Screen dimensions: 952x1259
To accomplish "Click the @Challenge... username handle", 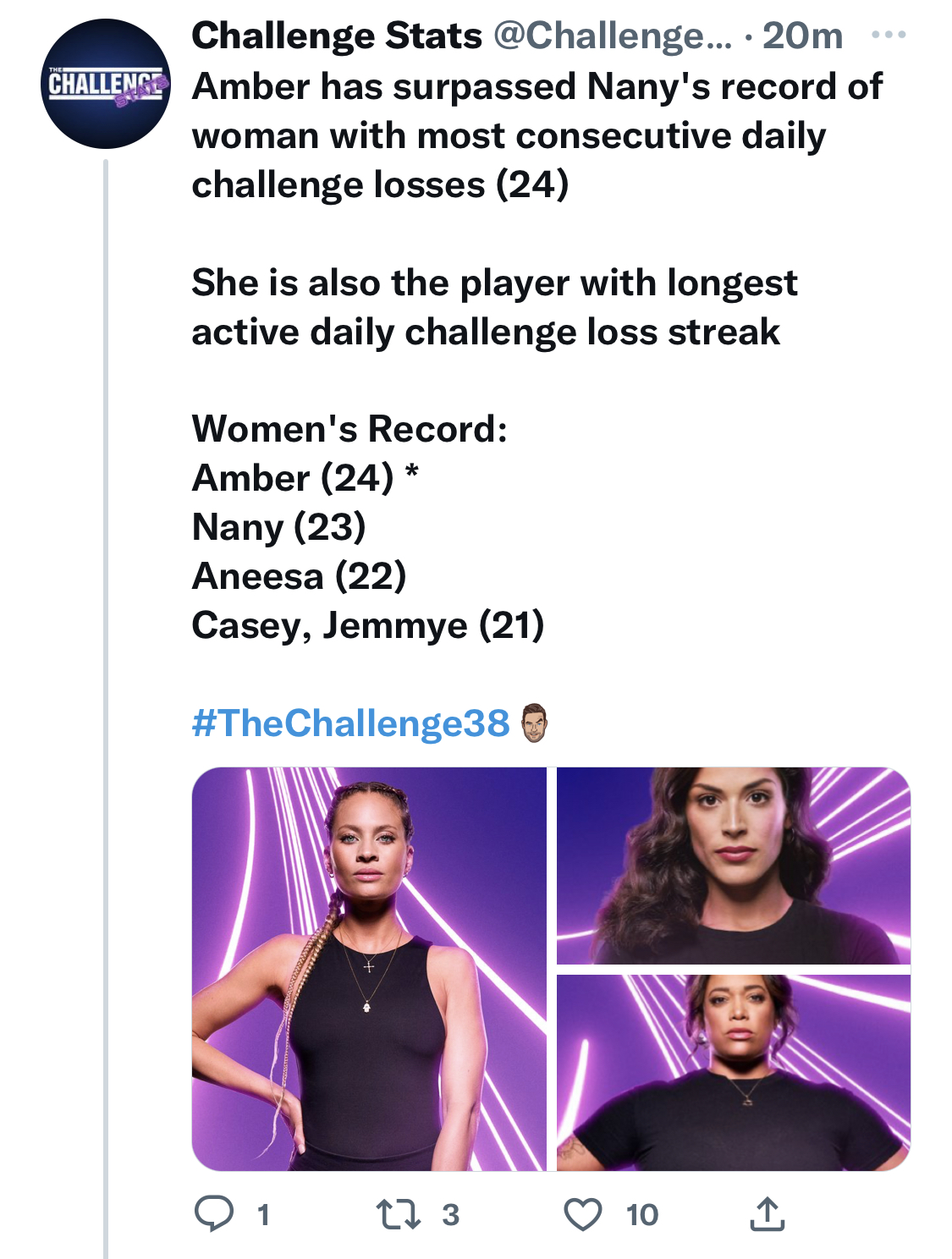I will point(612,36).
